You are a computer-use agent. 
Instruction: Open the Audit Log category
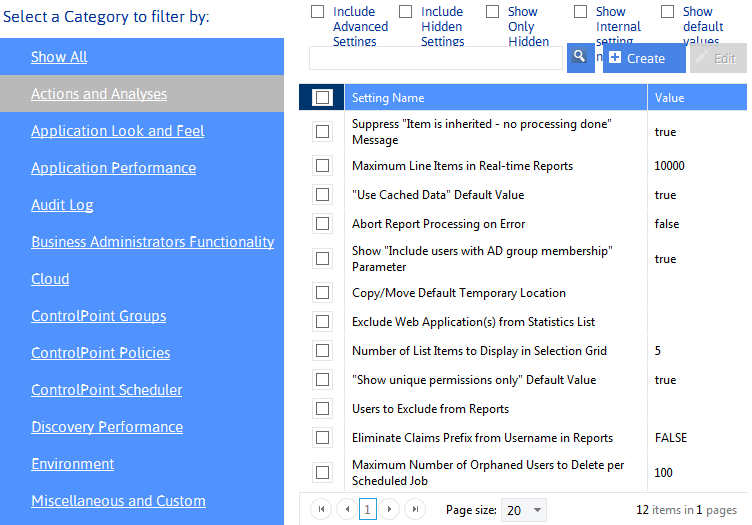(62, 205)
